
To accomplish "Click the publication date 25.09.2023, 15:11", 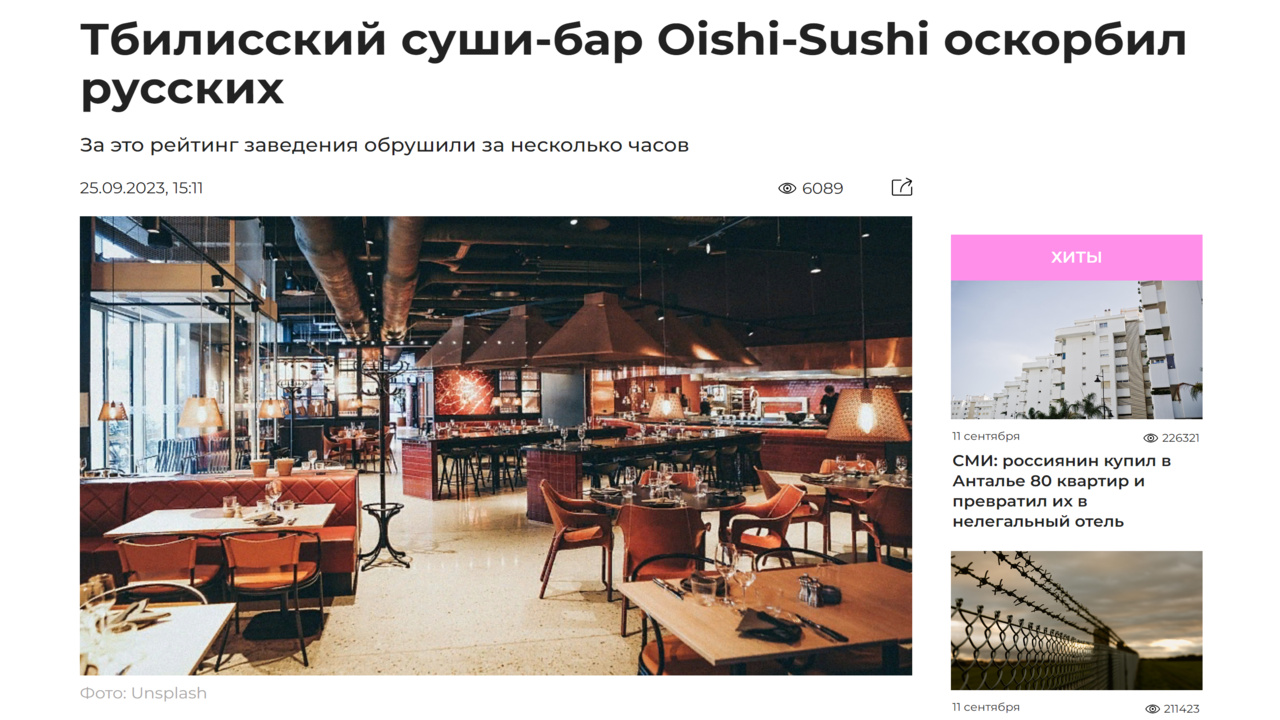I will [141, 188].
